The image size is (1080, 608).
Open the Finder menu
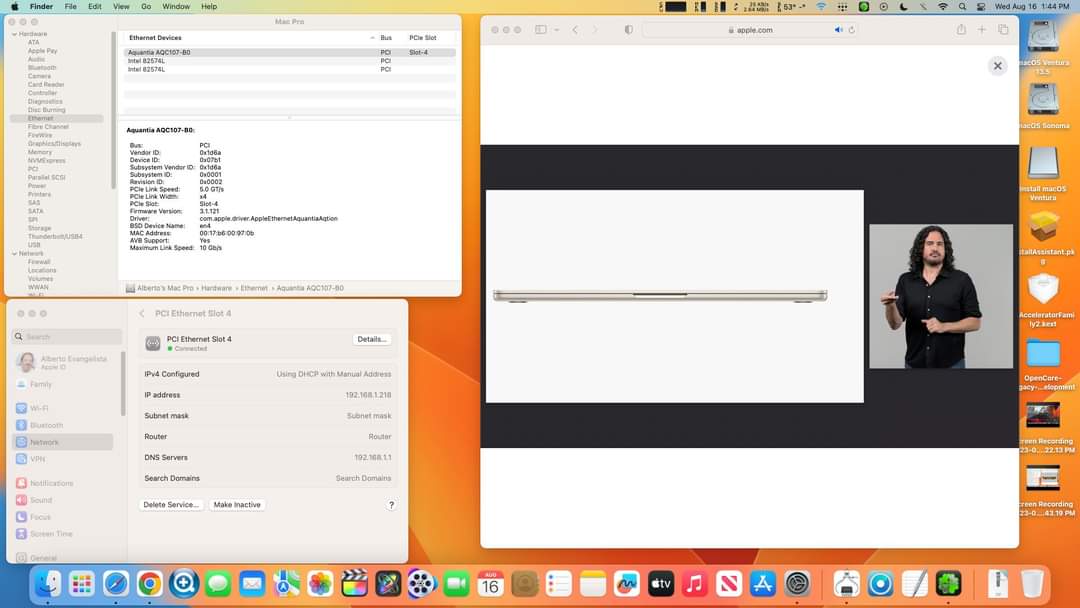point(41,6)
